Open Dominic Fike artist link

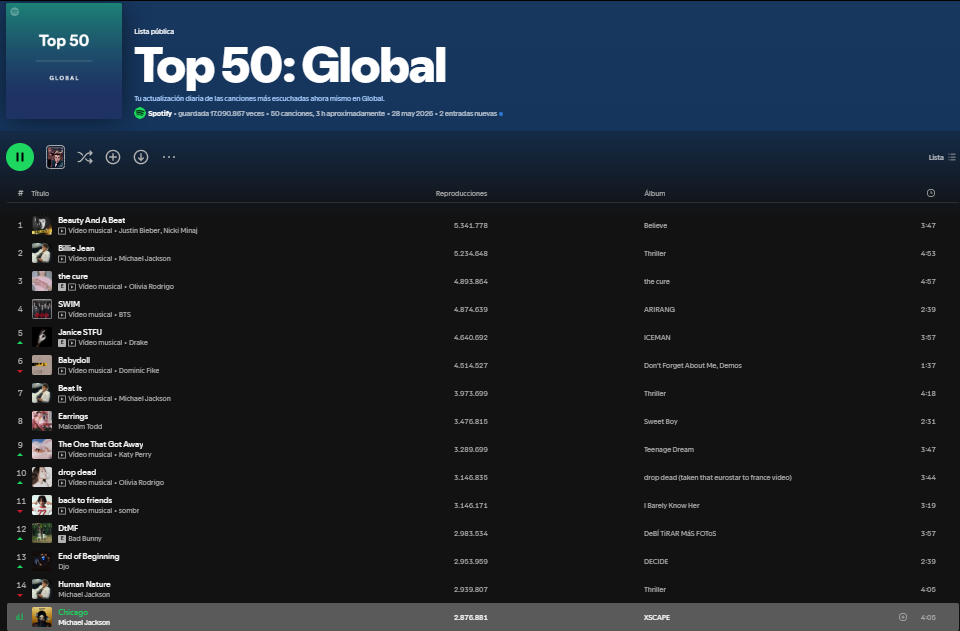[x=139, y=371]
